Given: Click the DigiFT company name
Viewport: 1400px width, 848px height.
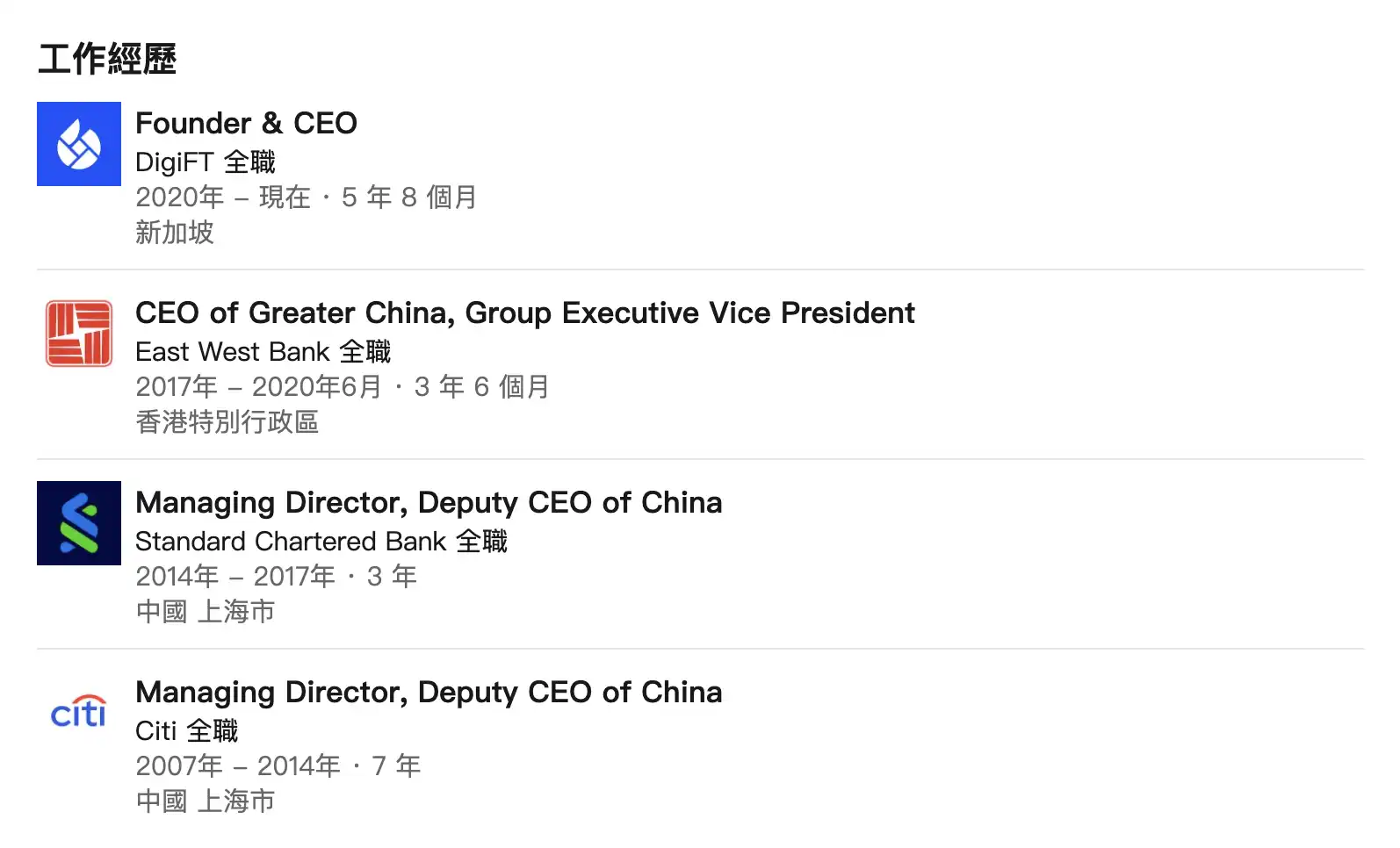Looking at the screenshot, I should pyautogui.click(x=174, y=162).
